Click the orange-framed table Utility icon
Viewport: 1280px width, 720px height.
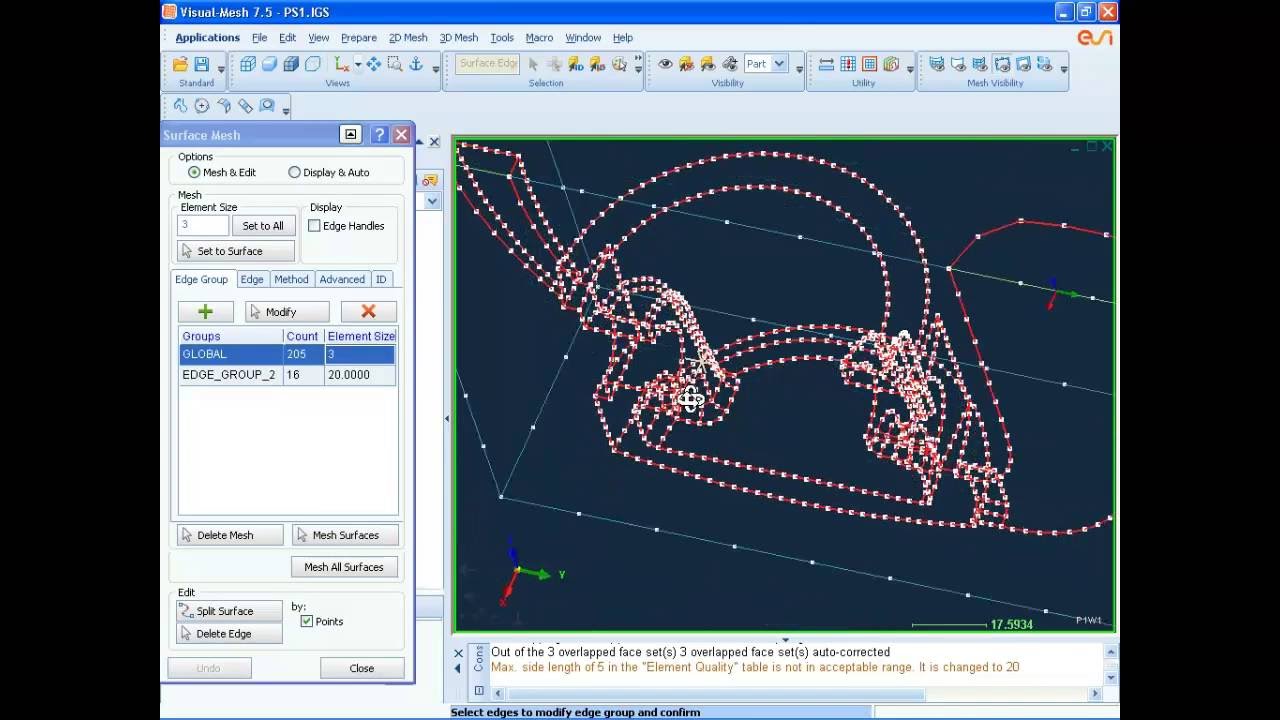(870, 64)
